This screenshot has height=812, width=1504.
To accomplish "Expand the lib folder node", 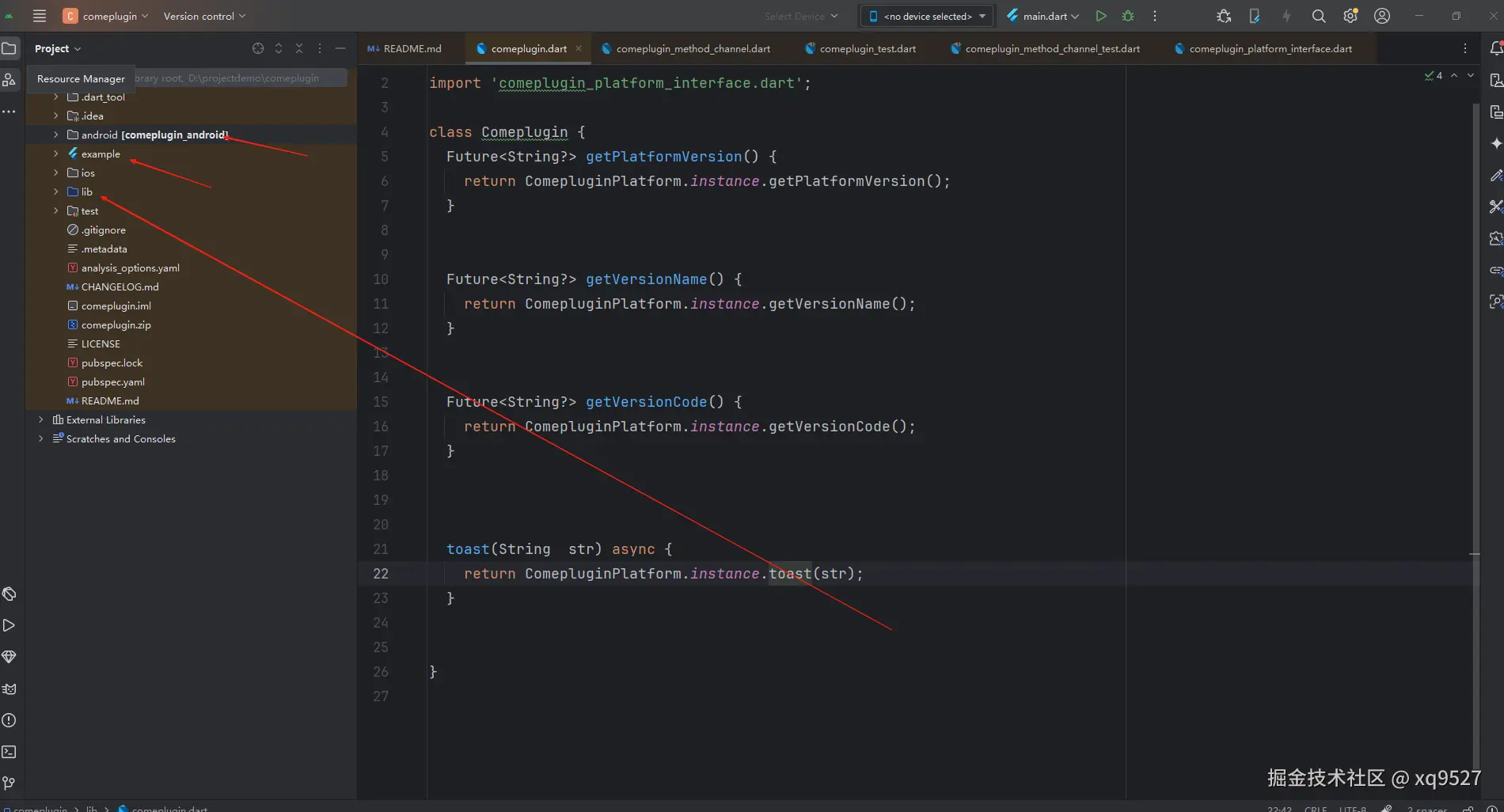I will [x=55, y=192].
